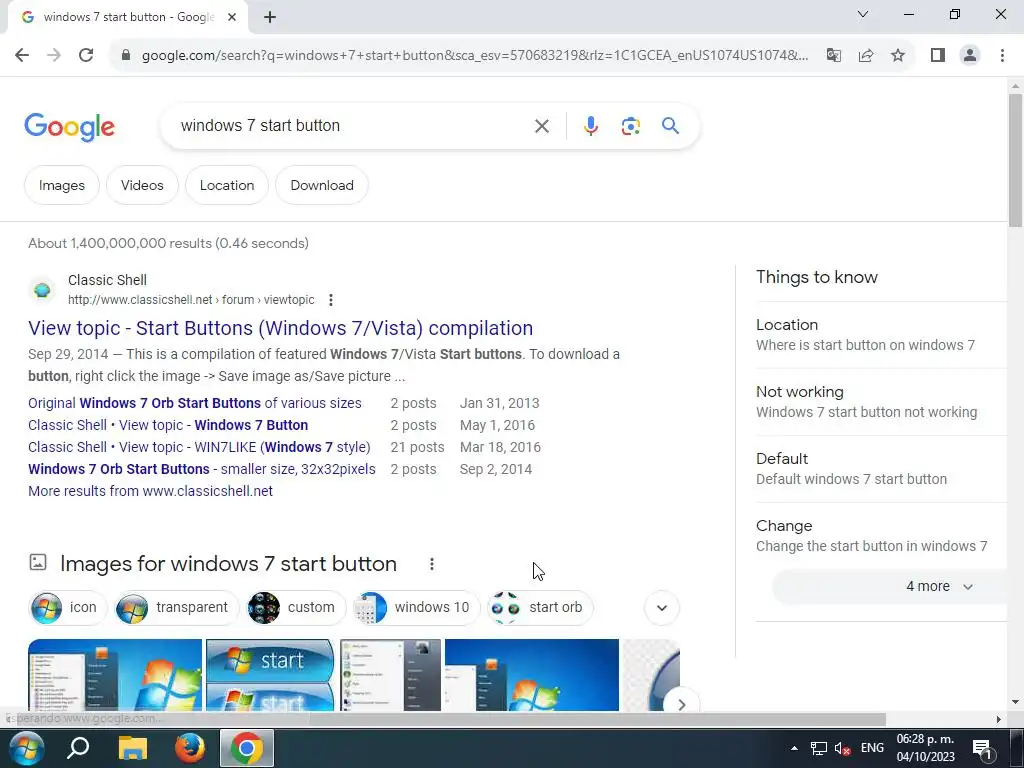Open the thumbnail of the grey Windows 7 start menu
This screenshot has width=1024, height=768.
[391, 675]
